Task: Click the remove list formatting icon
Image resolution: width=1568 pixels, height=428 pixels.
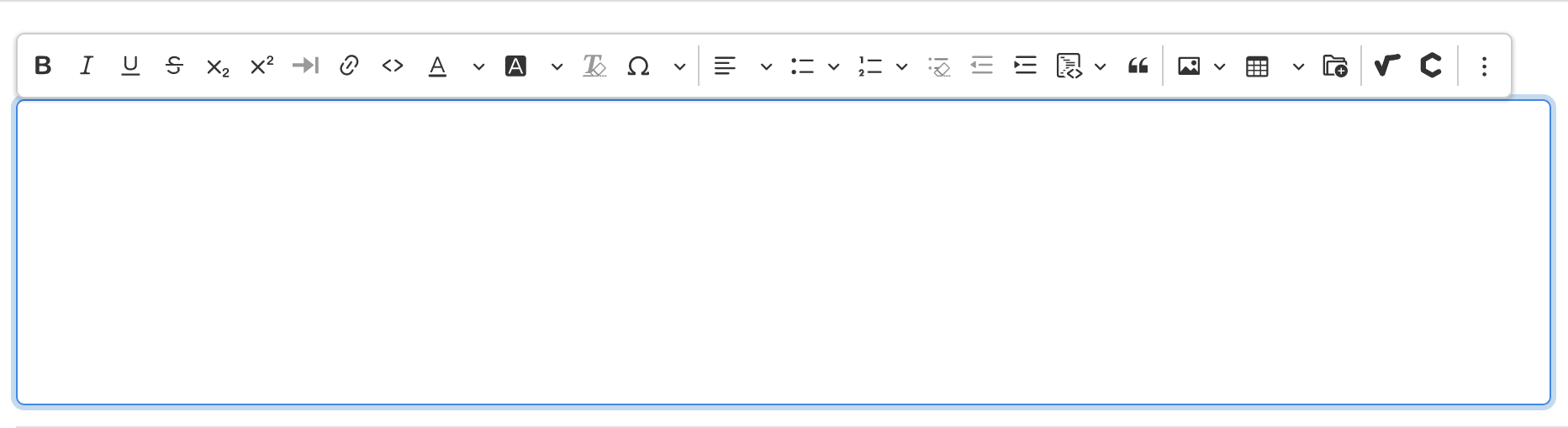Action: point(938,66)
